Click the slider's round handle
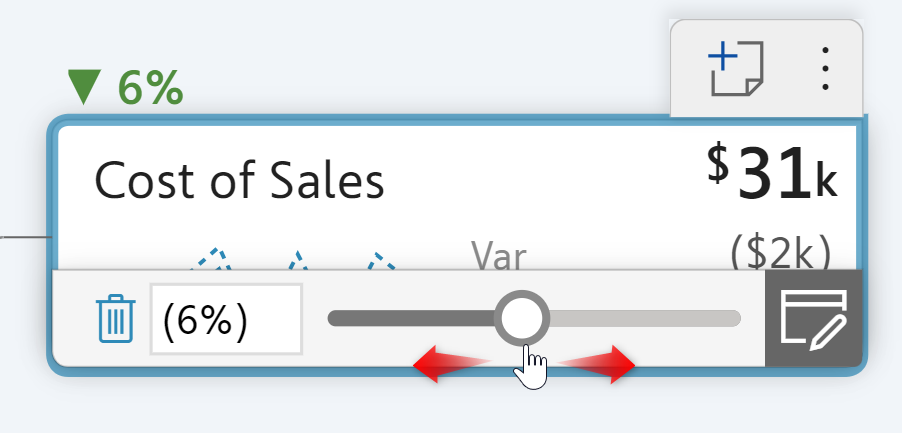The height and width of the screenshot is (433, 902). tap(521, 318)
